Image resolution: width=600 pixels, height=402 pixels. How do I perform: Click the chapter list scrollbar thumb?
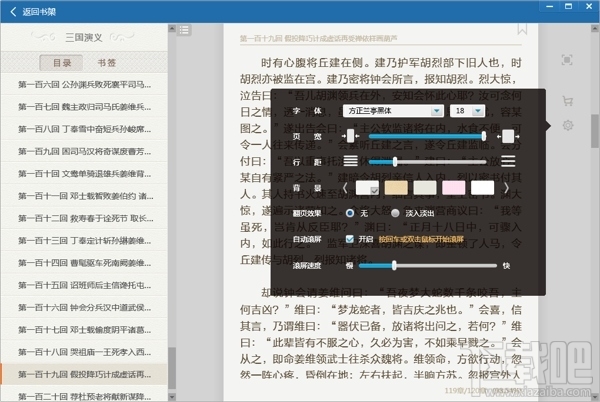172,368
